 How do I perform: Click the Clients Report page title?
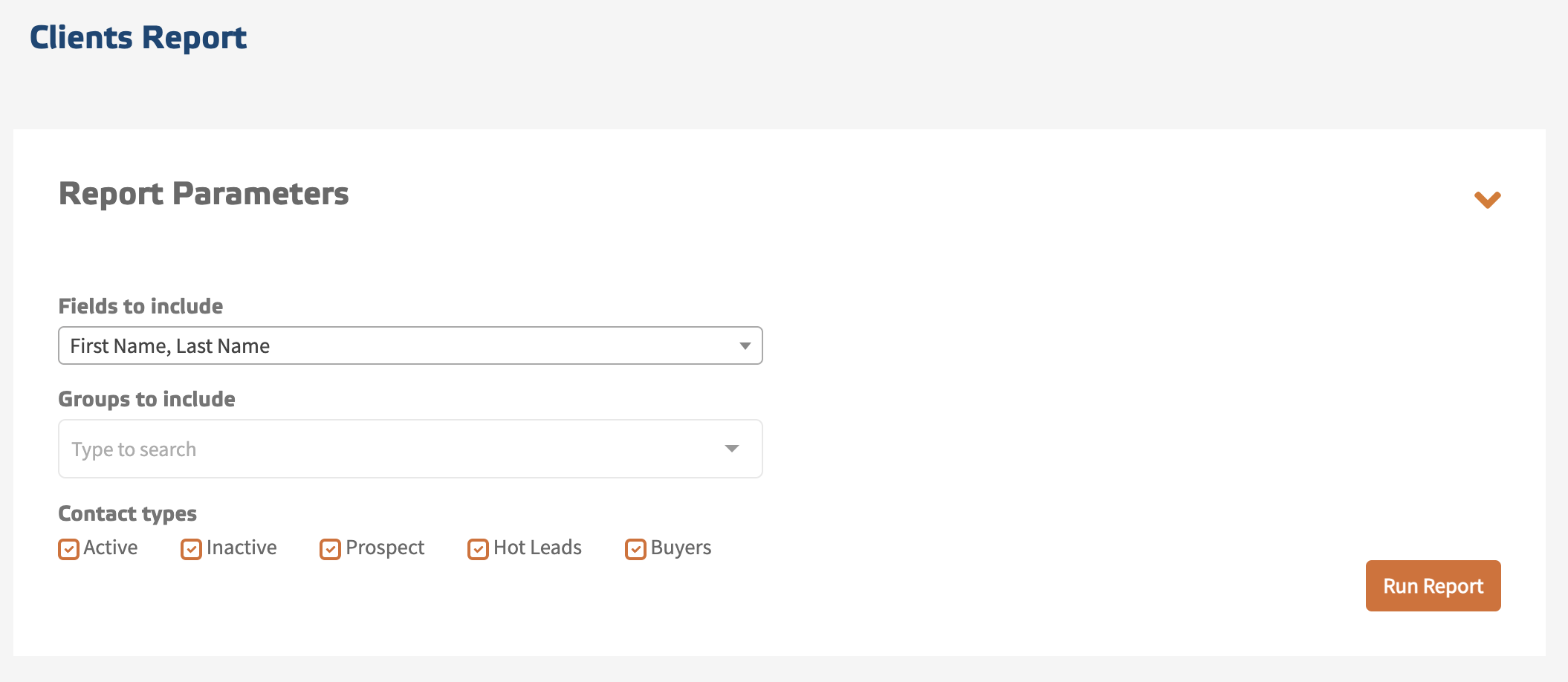138,38
